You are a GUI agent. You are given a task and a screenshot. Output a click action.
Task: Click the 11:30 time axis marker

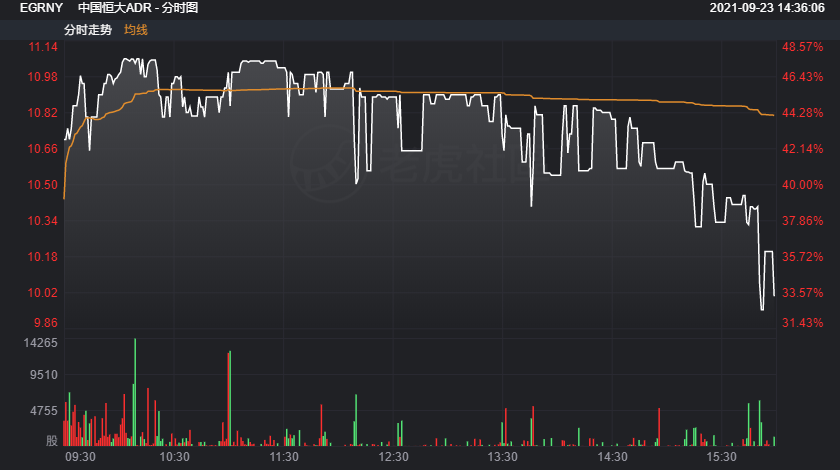tap(284, 457)
